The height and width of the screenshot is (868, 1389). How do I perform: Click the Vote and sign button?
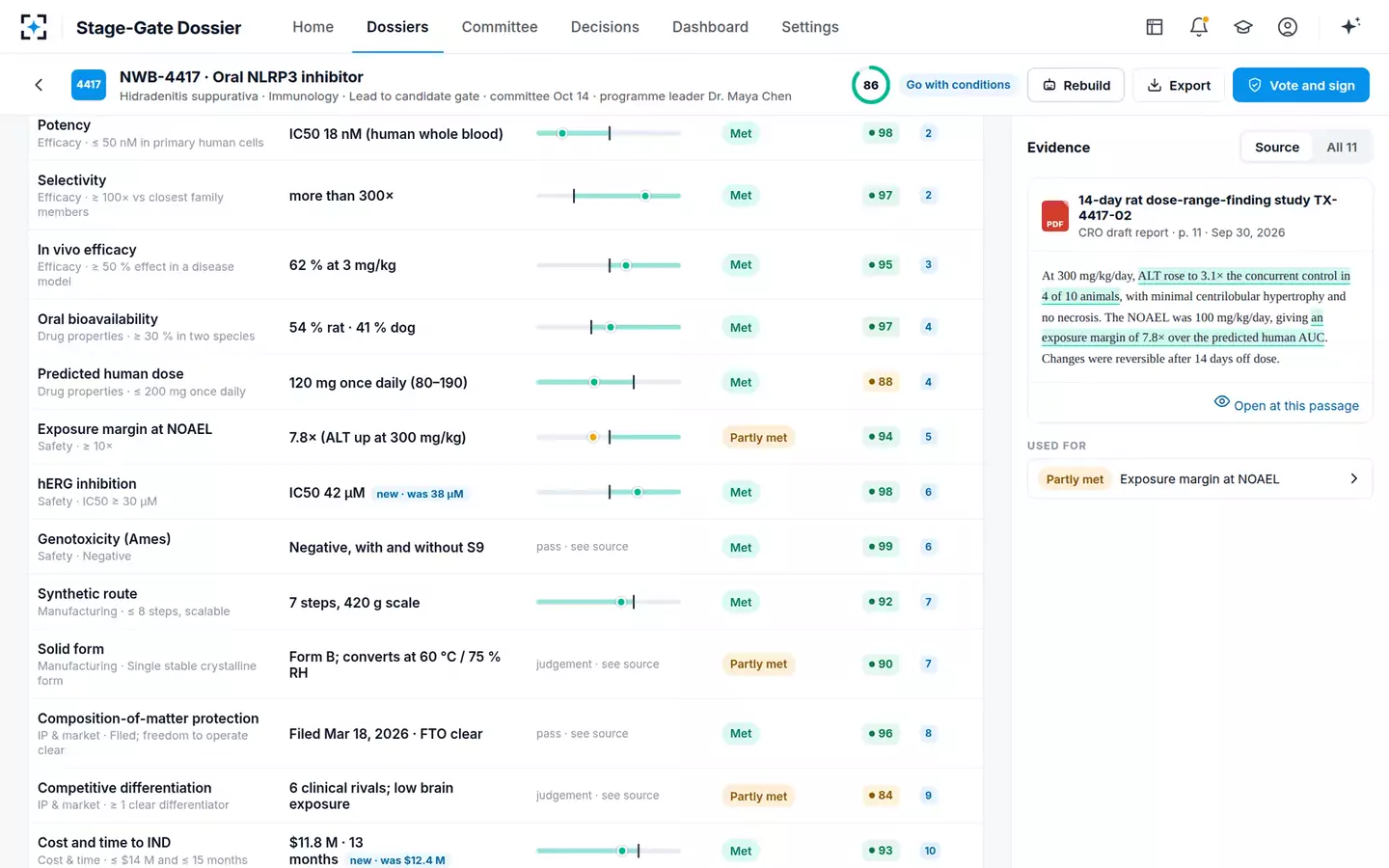tap(1301, 85)
